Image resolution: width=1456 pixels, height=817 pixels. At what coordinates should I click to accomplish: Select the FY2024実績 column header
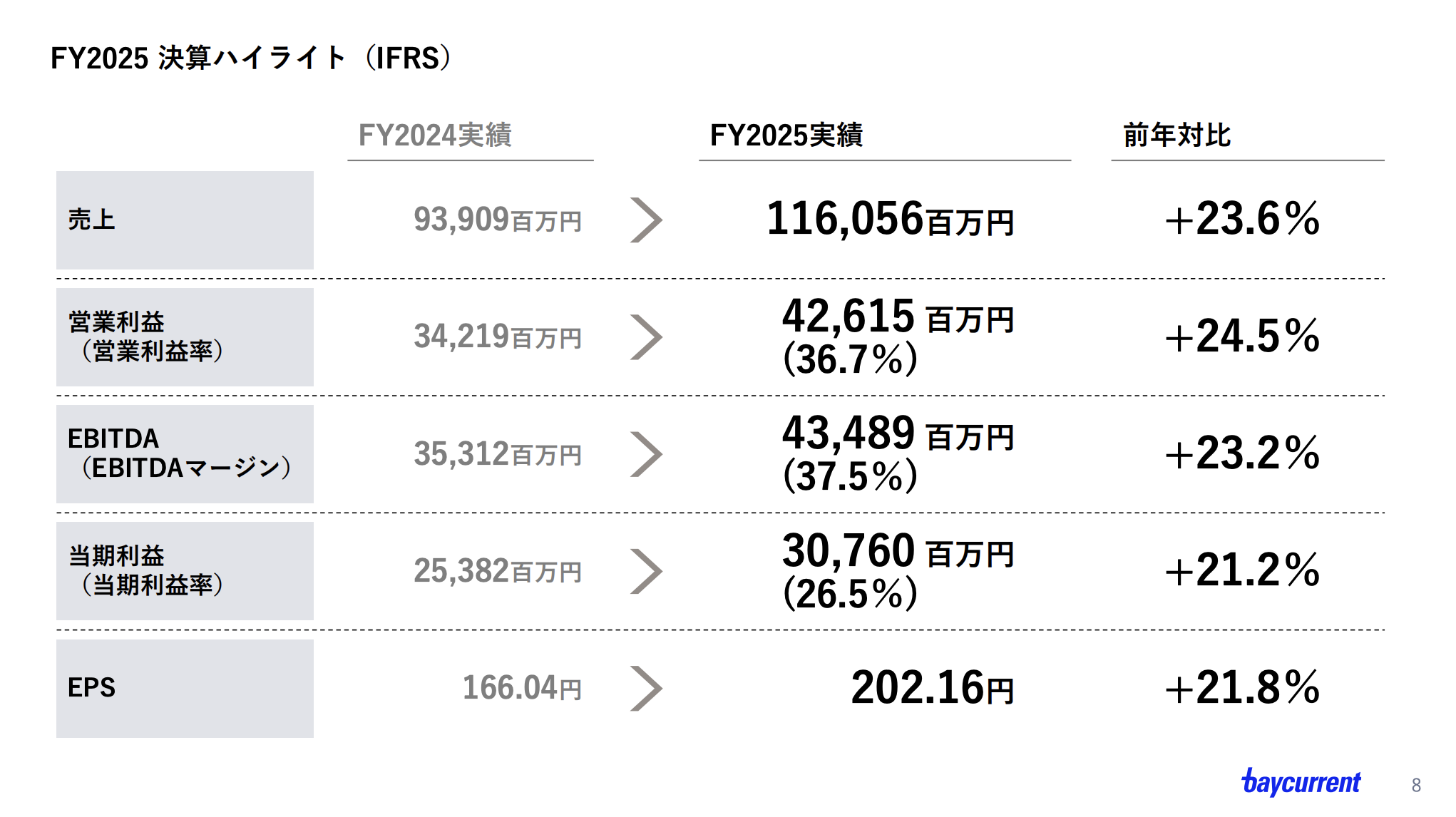click(435, 135)
